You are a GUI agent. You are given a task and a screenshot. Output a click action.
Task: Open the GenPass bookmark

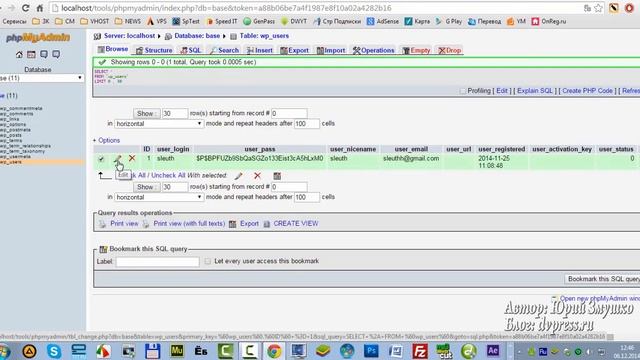click(x=259, y=21)
